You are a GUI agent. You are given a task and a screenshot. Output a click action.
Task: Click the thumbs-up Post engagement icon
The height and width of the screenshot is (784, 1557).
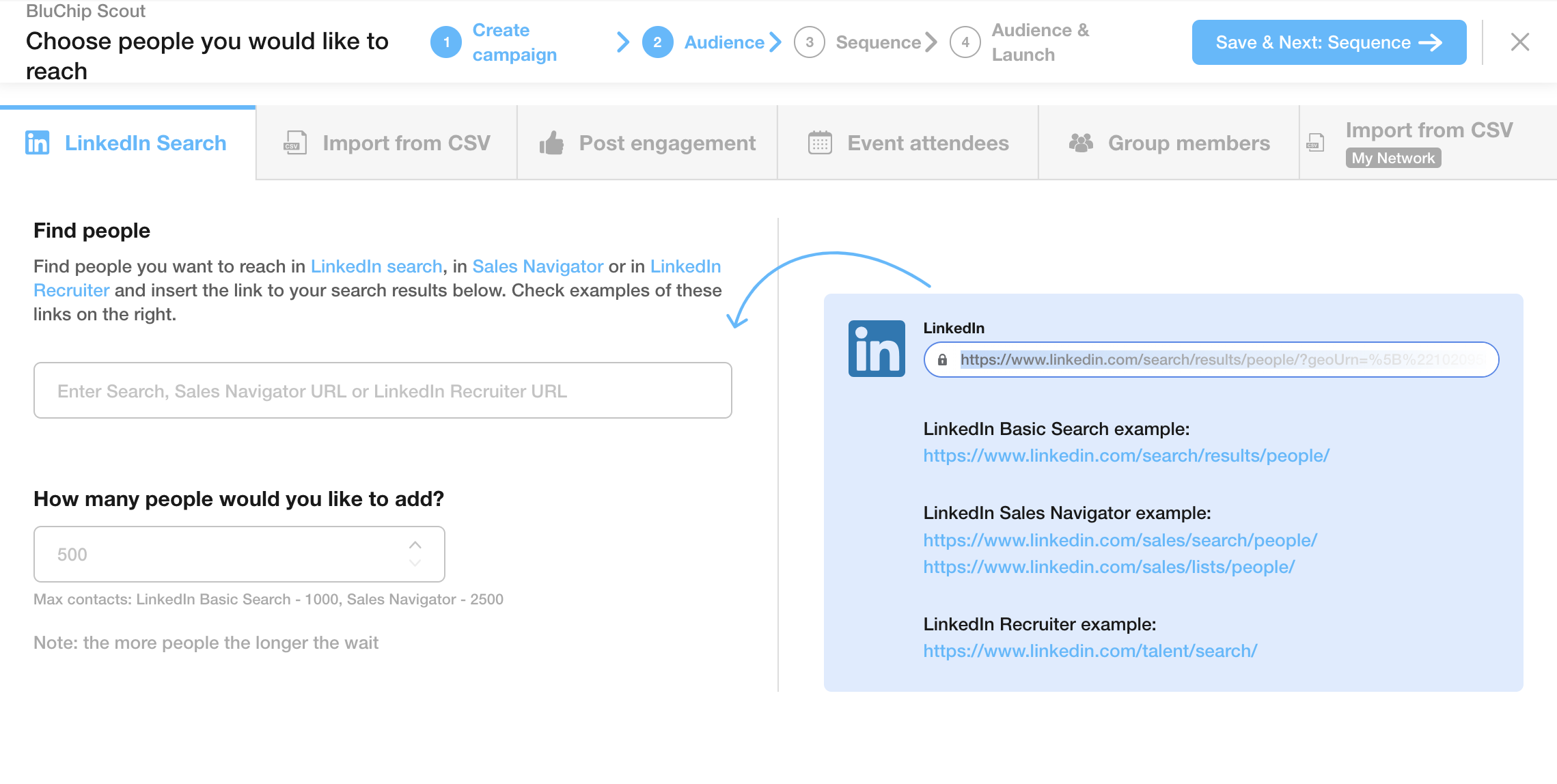pyautogui.click(x=551, y=143)
